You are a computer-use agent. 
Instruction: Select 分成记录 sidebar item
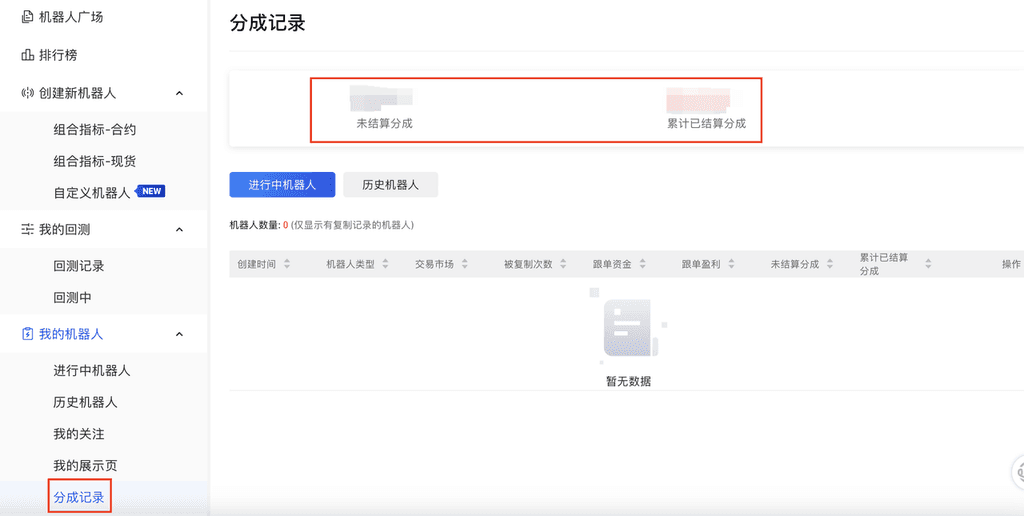click(x=79, y=497)
